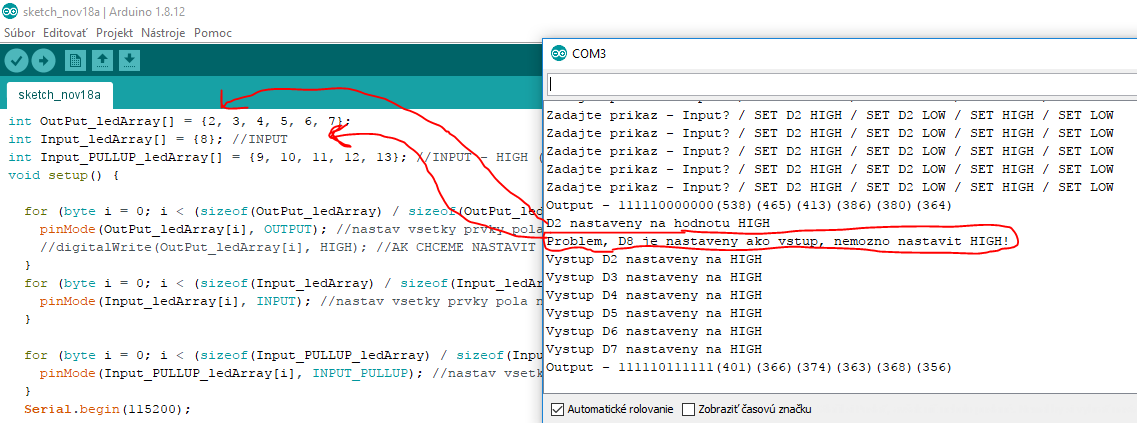Open the Nástroje menu
Viewport: 1137px width, 423px height.
point(163,33)
